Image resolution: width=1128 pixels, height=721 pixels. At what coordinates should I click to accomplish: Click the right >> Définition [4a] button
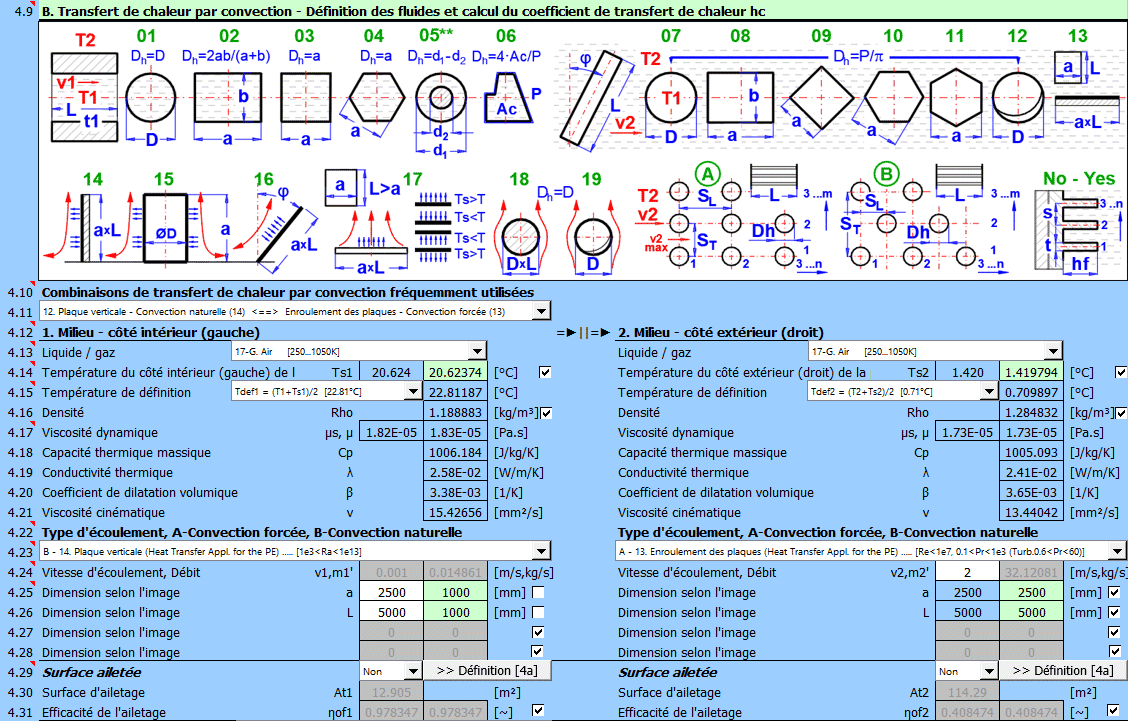click(x=1062, y=671)
